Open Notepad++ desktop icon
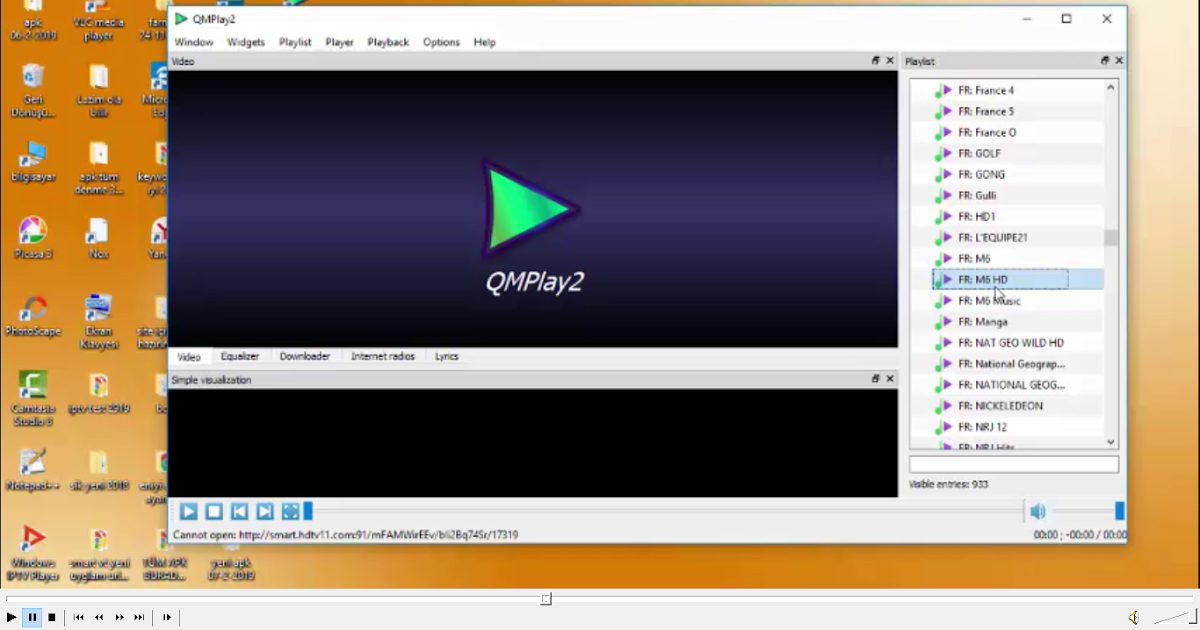This screenshot has height=630, width=1200. click(x=33, y=470)
